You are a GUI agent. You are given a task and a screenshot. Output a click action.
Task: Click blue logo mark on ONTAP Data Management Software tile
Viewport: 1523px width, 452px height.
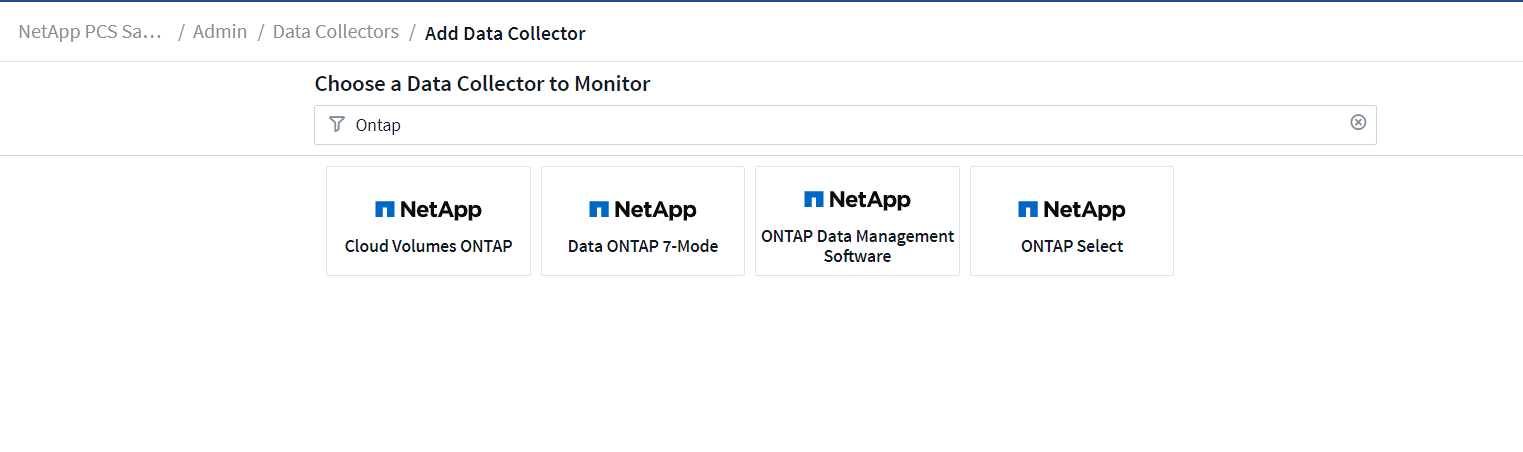pos(814,200)
